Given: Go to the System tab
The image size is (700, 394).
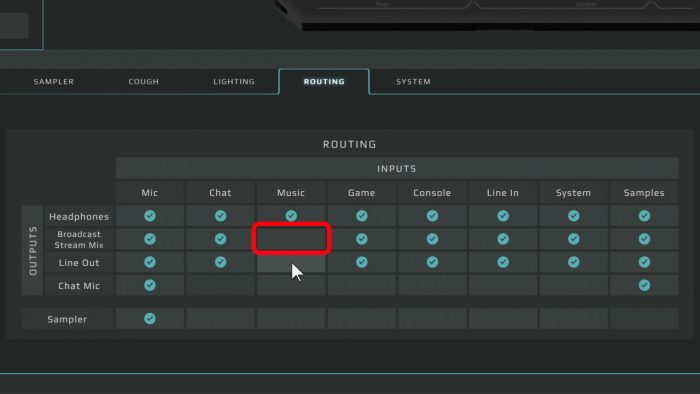Looking at the screenshot, I should coord(413,82).
